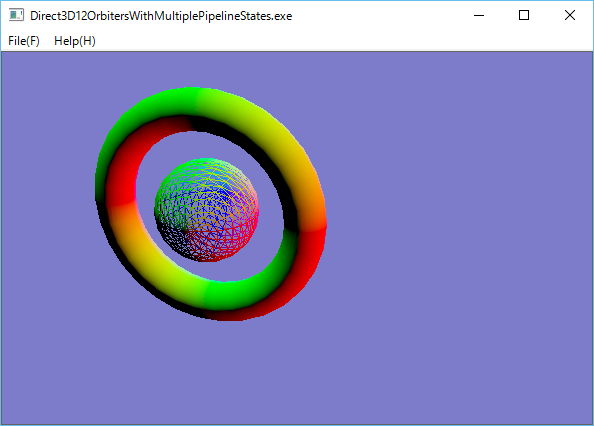Click empty menu bar area beside Help(H)

coord(341,41)
